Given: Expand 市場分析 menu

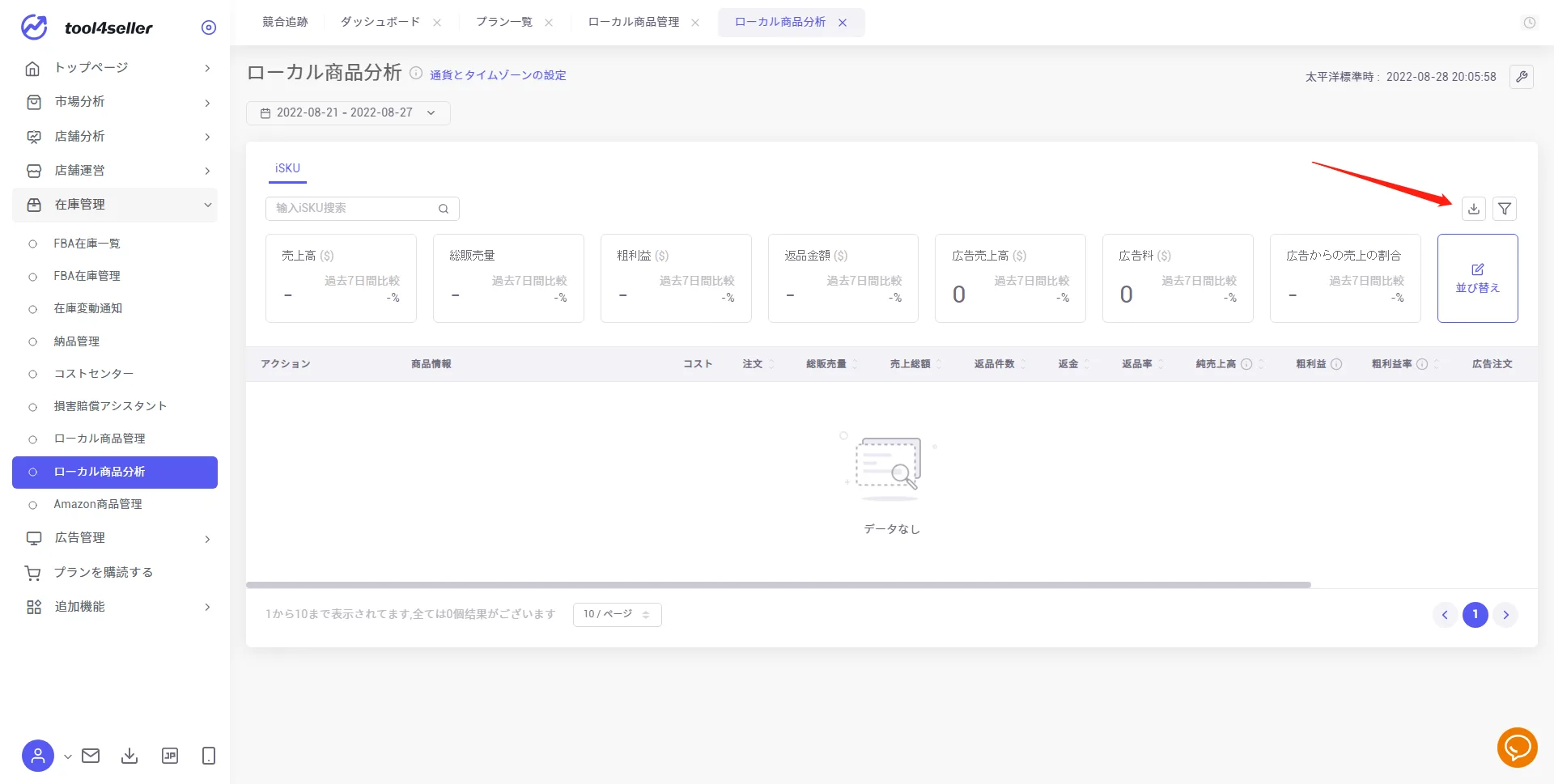Looking at the screenshot, I should pos(115,102).
